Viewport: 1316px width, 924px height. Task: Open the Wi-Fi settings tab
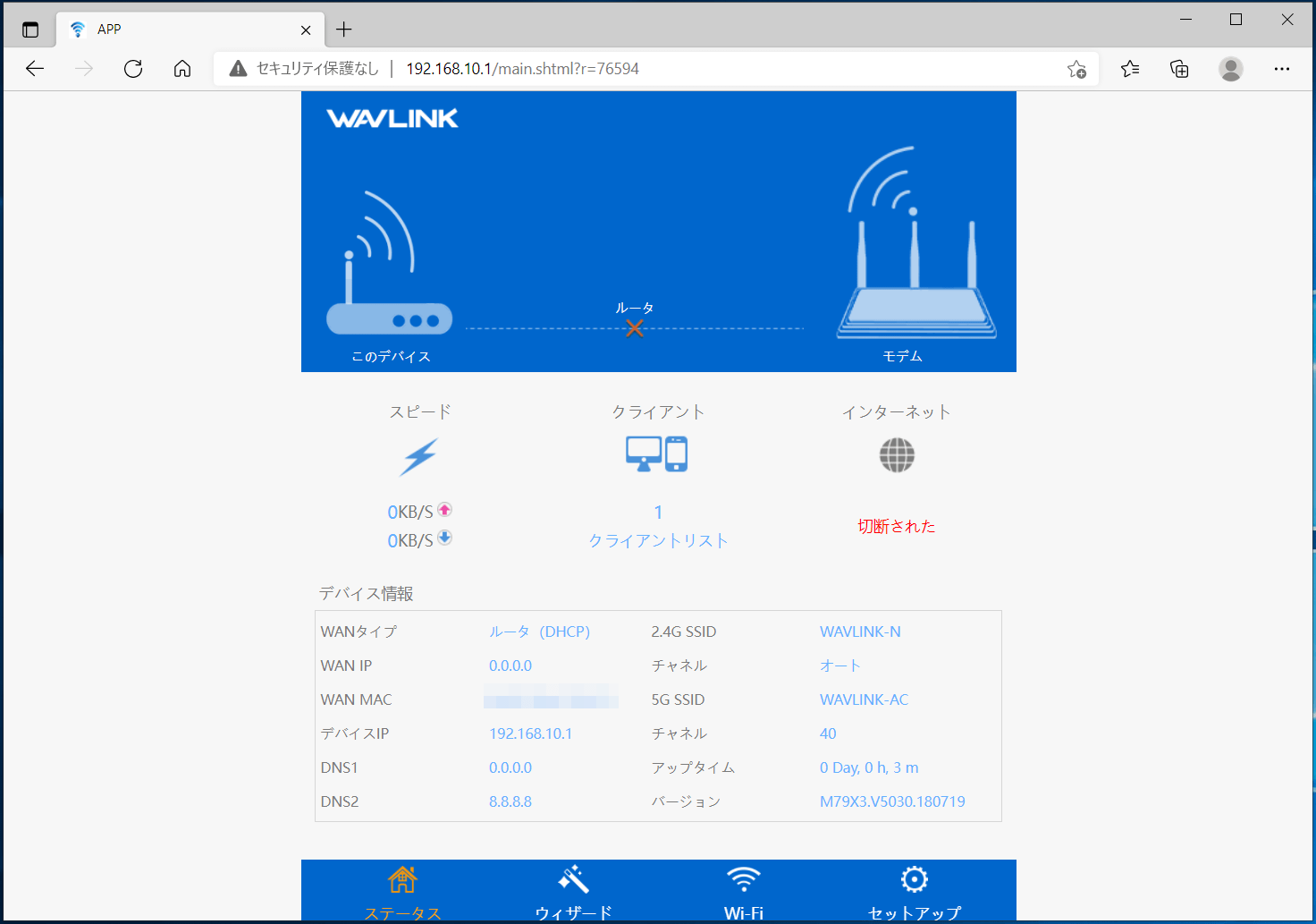[744, 892]
